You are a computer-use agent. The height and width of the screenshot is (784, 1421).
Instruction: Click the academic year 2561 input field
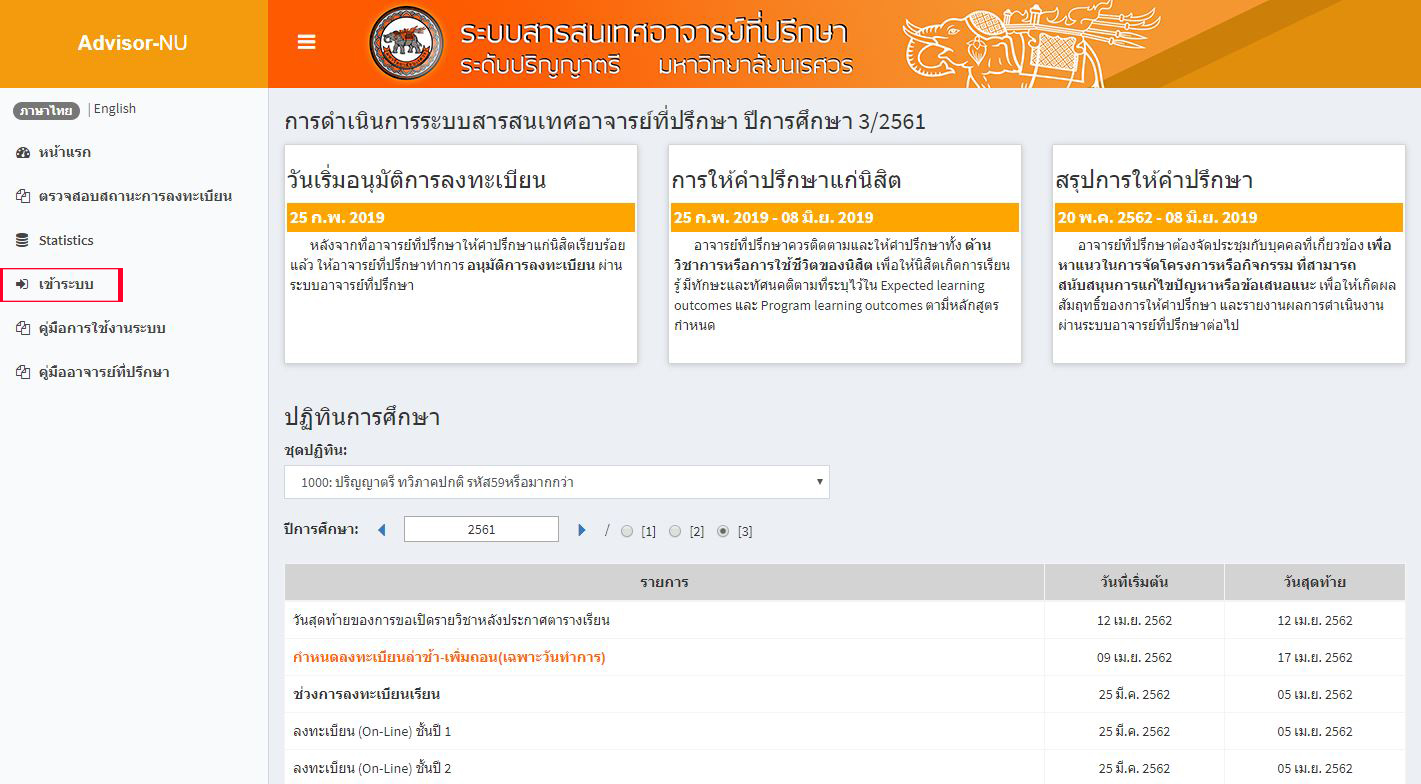pyautogui.click(x=481, y=530)
